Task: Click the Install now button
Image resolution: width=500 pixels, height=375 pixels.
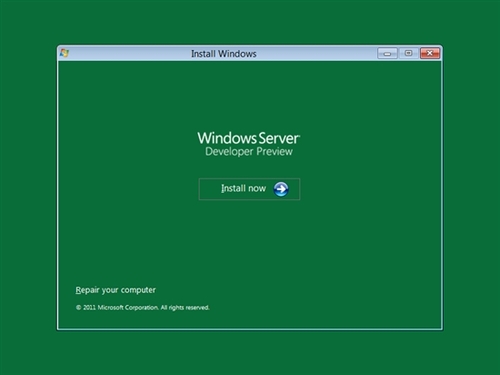Action: coord(249,189)
